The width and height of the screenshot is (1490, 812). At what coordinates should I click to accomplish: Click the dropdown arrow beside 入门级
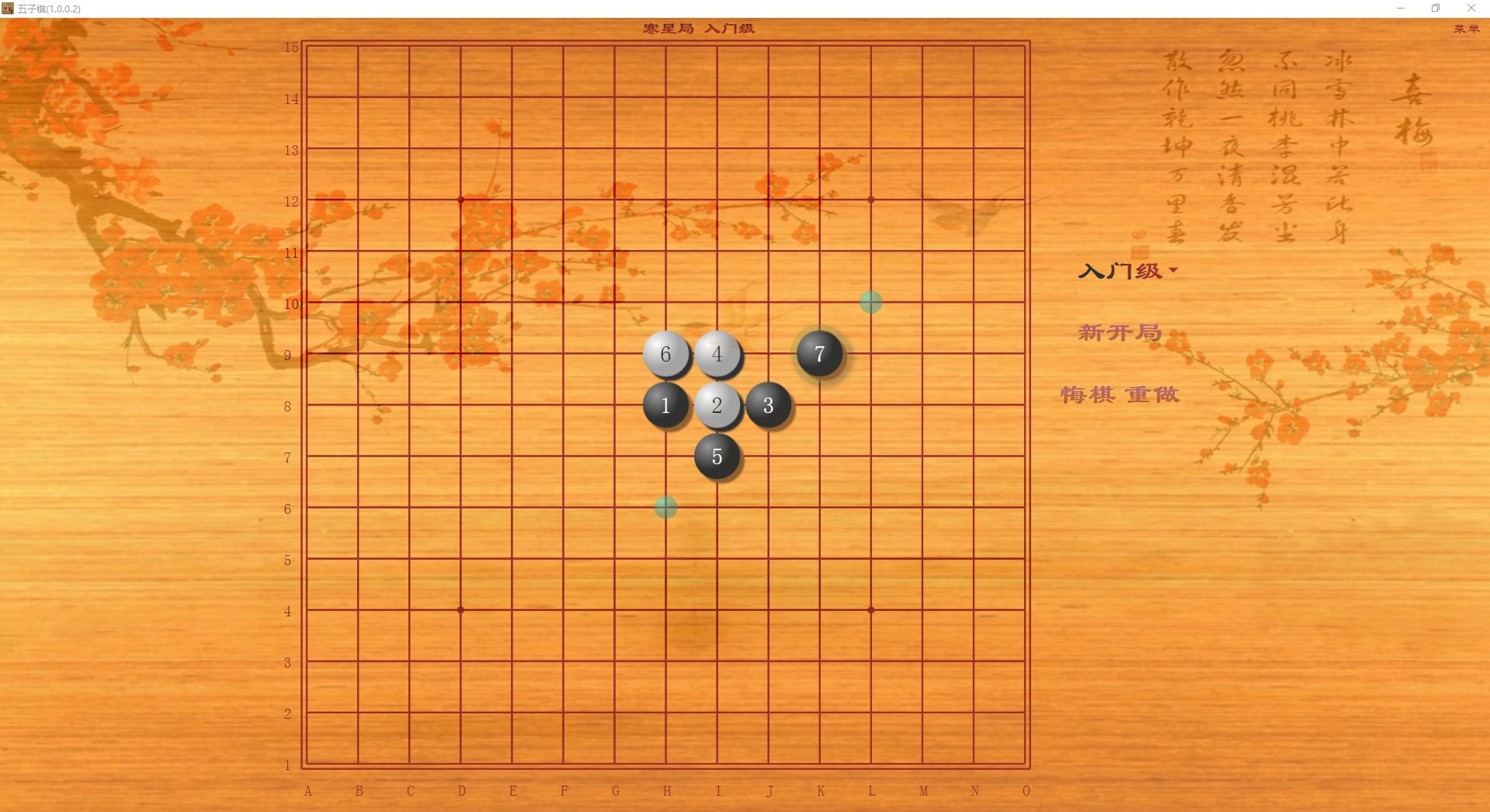click(1173, 270)
